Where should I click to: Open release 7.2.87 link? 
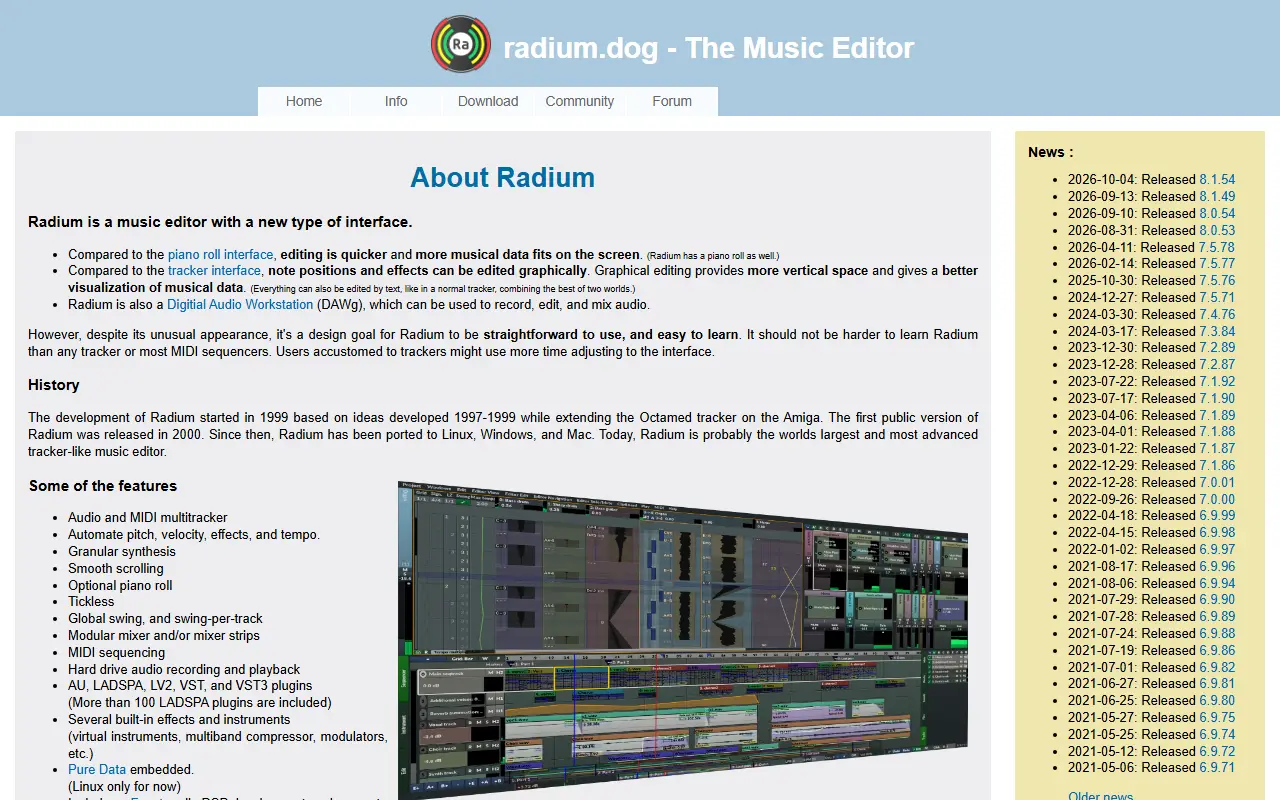tap(1217, 365)
